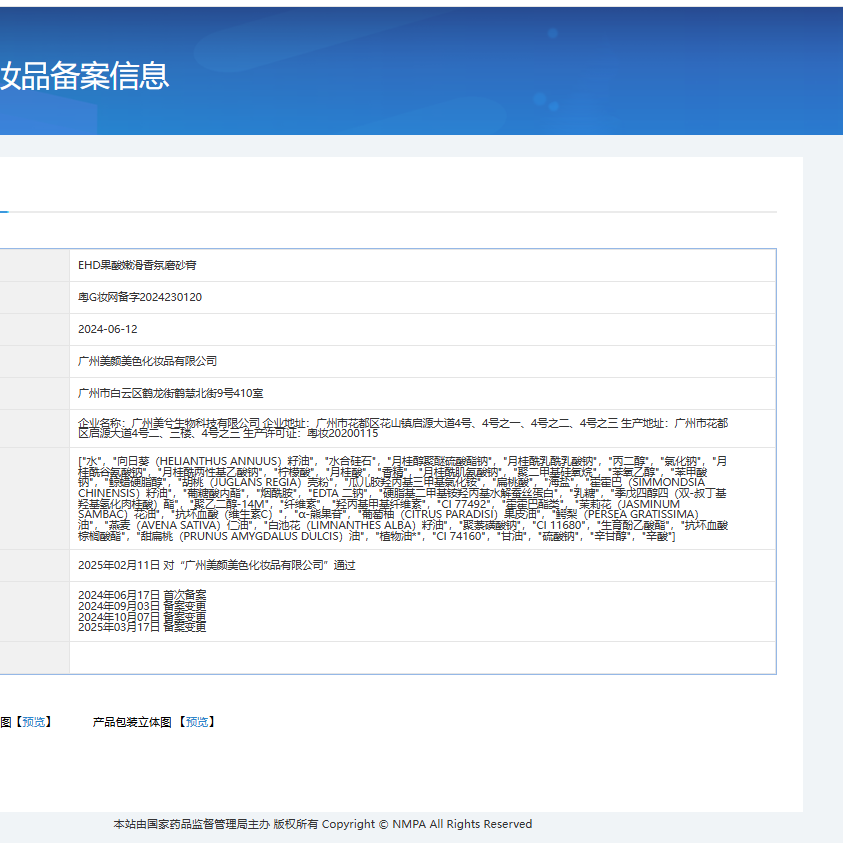Select the active blue tab indicator
Viewport: 843px width, 843px height.
(x=3, y=211)
